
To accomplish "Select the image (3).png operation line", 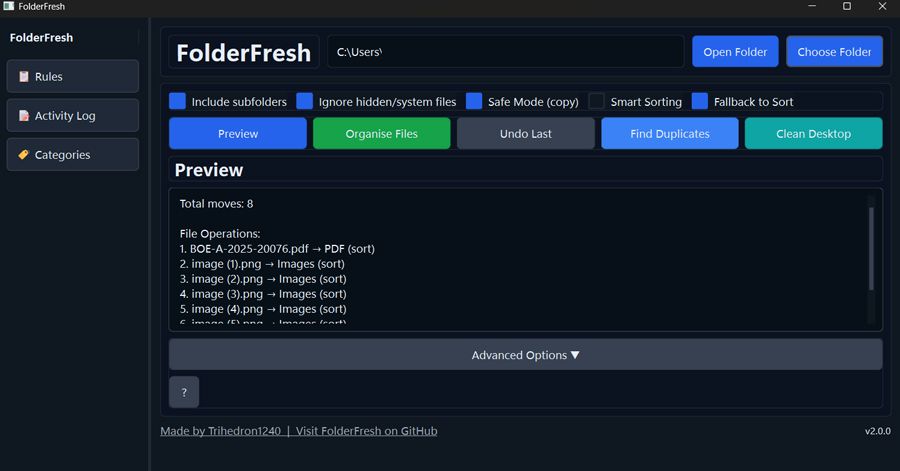I will pos(263,293).
